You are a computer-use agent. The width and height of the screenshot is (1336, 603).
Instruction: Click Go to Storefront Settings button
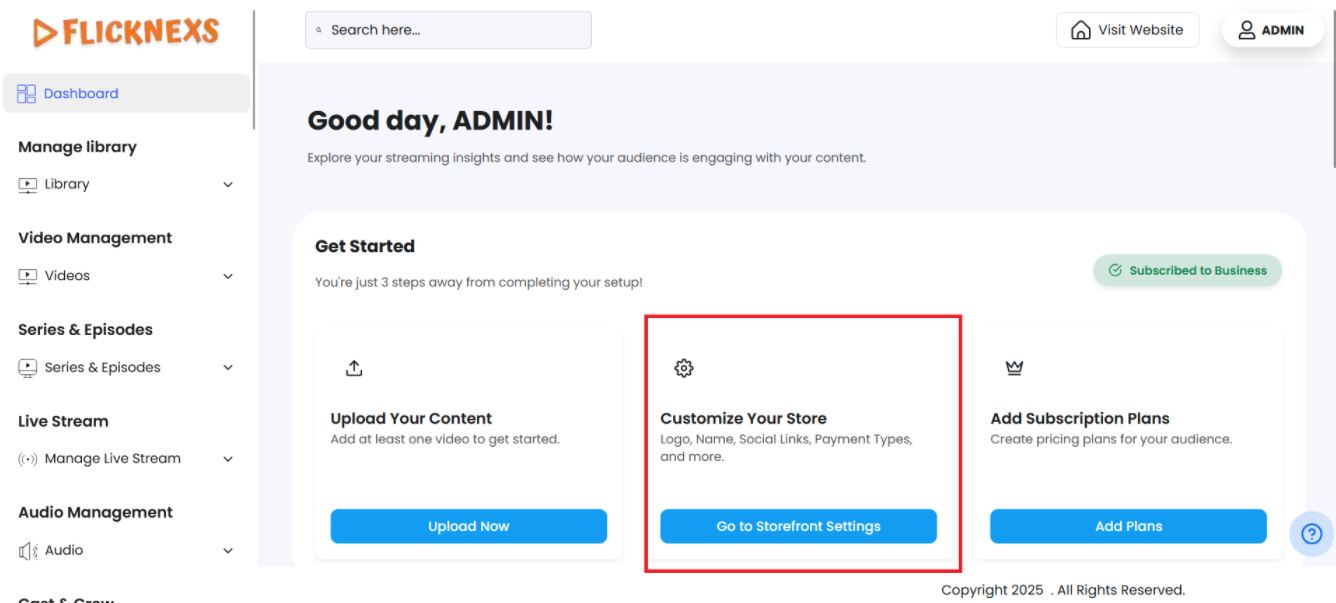point(798,526)
